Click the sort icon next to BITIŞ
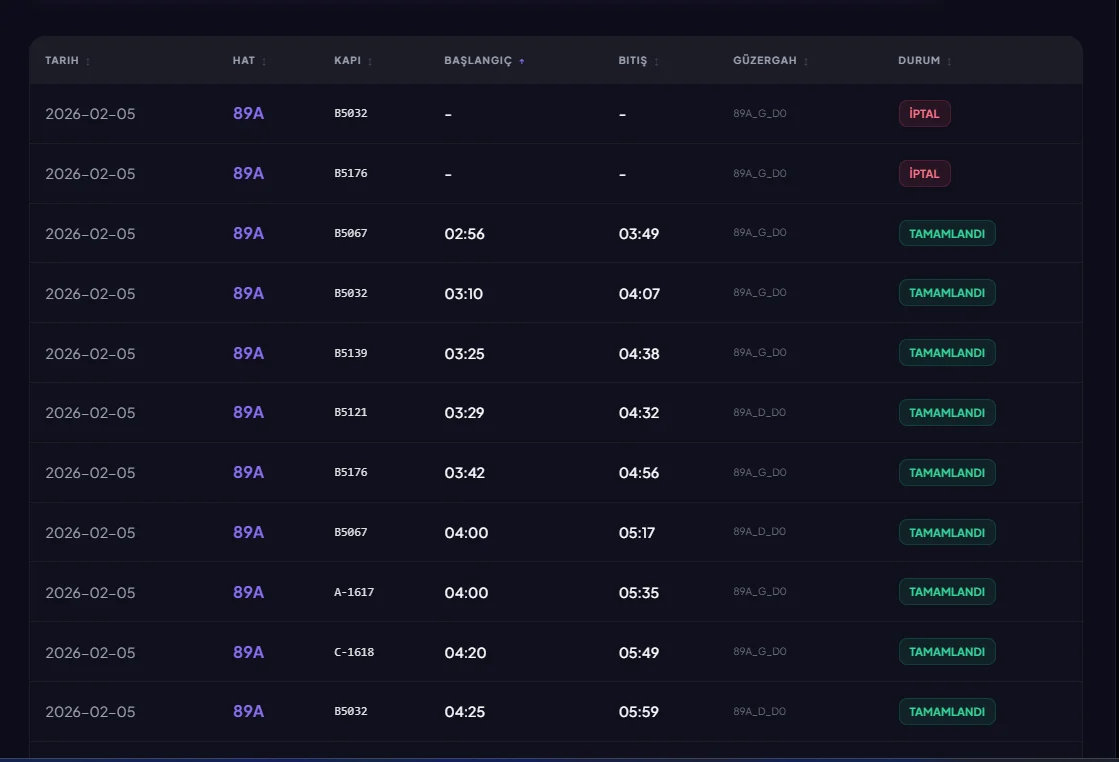 [656, 61]
